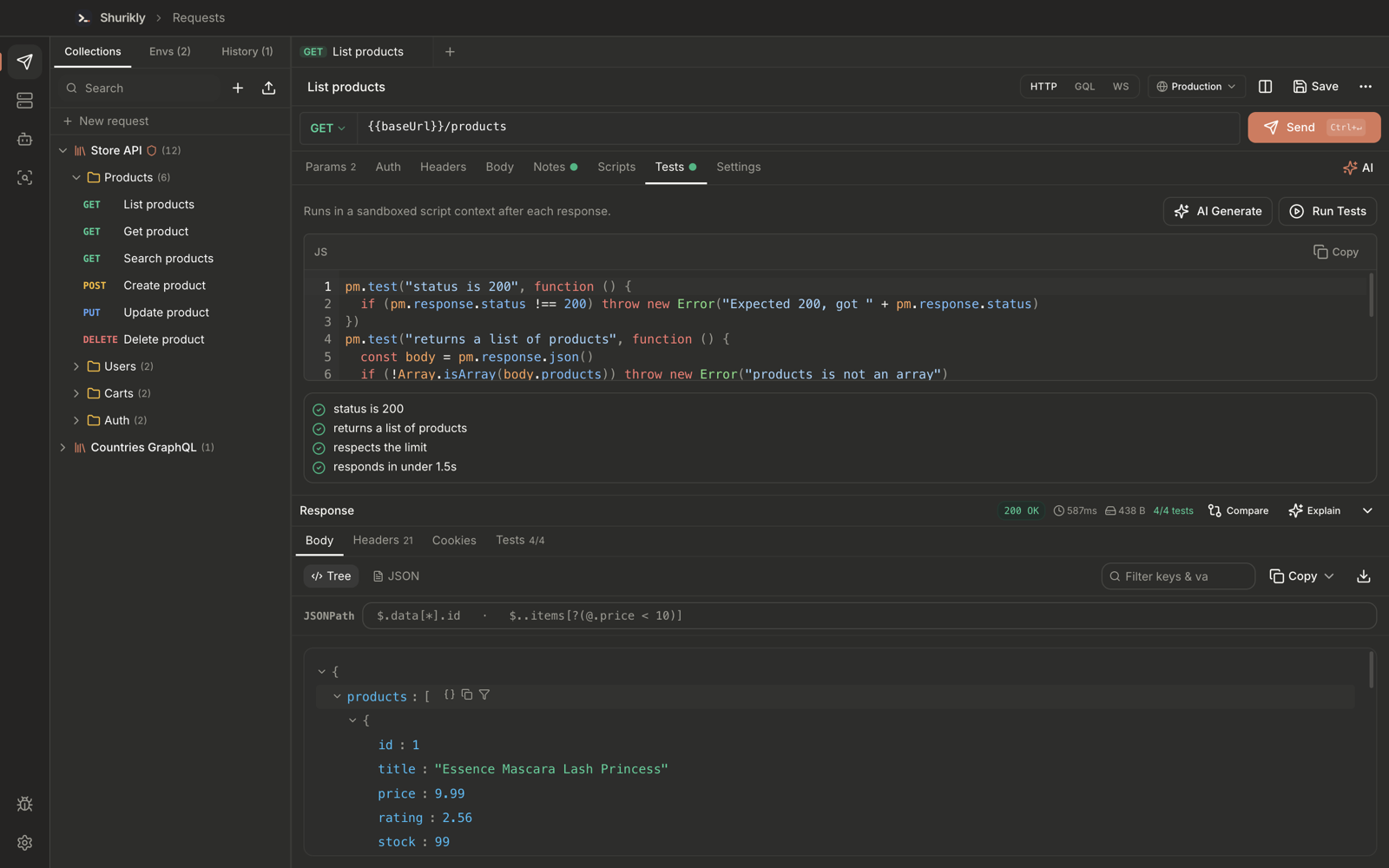The height and width of the screenshot is (868, 1389).
Task: Add new collection with plus icon
Action: coord(238,88)
